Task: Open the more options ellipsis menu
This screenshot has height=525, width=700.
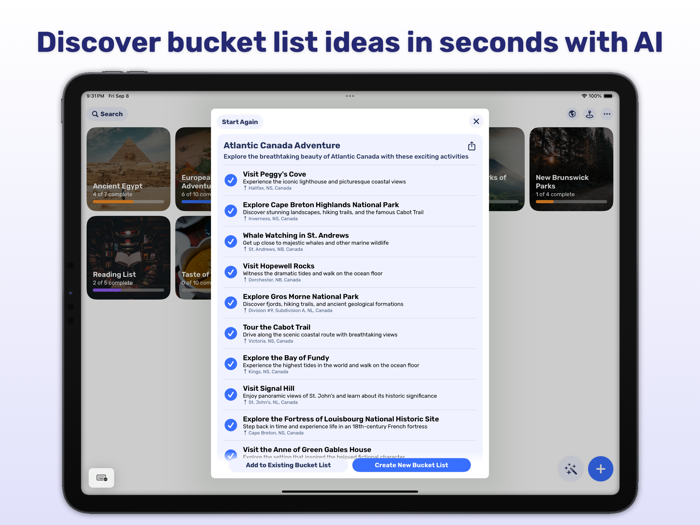Action: pyautogui.click(x=607, y=114)
